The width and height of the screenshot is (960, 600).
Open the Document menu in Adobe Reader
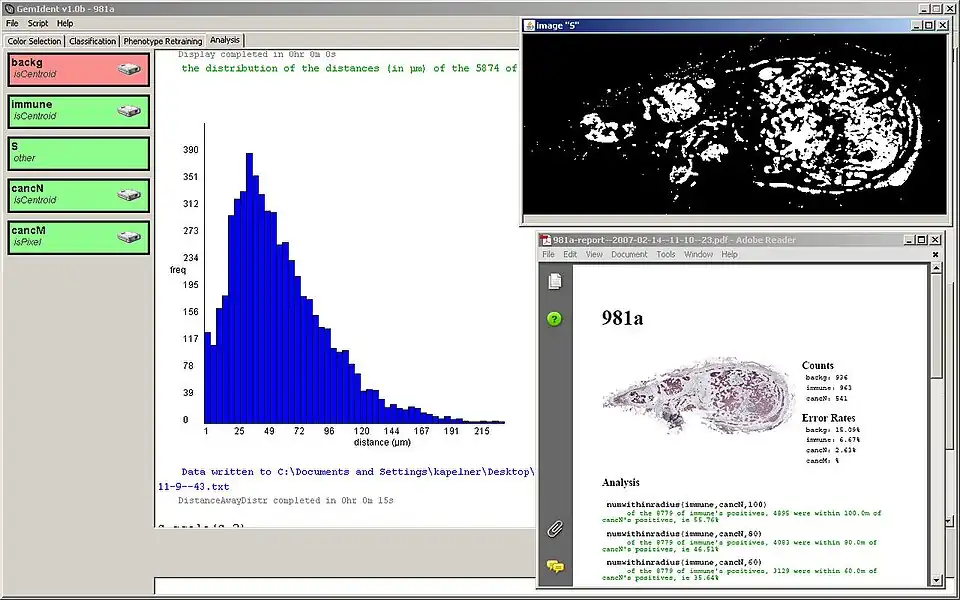[632, 254]
